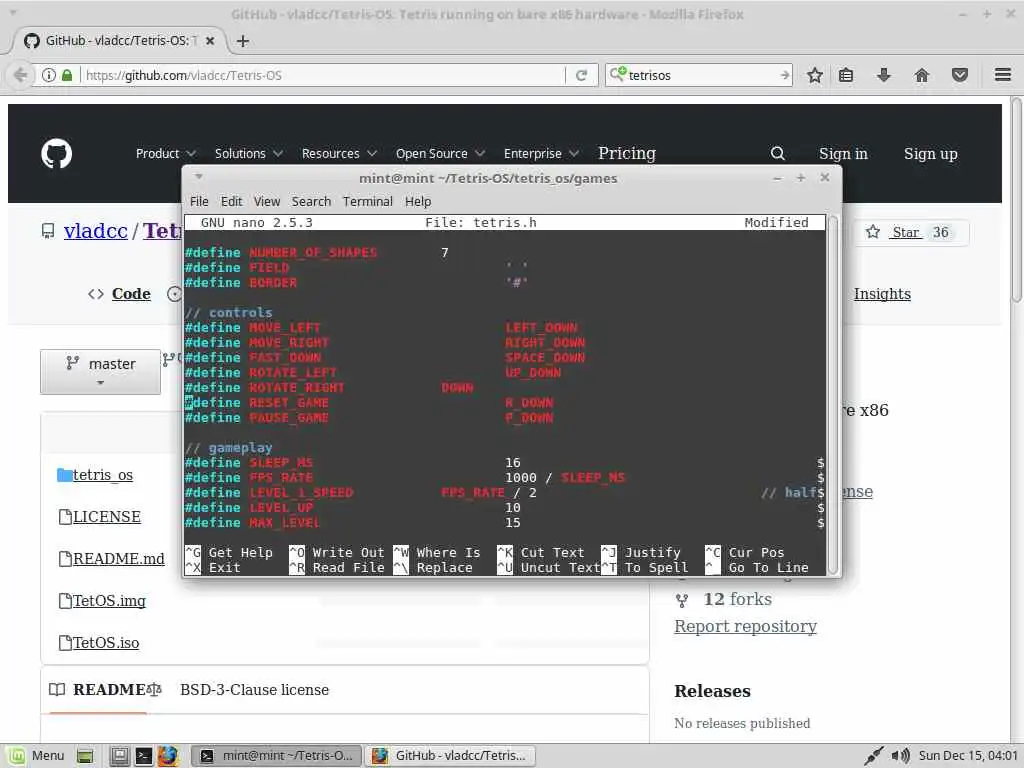
Task: Go to the Firefox home page icon
Action: coord(921,75)
